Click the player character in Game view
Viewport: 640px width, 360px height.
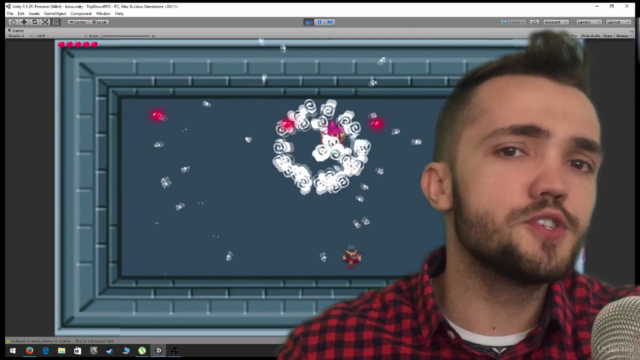pos(351,257)
